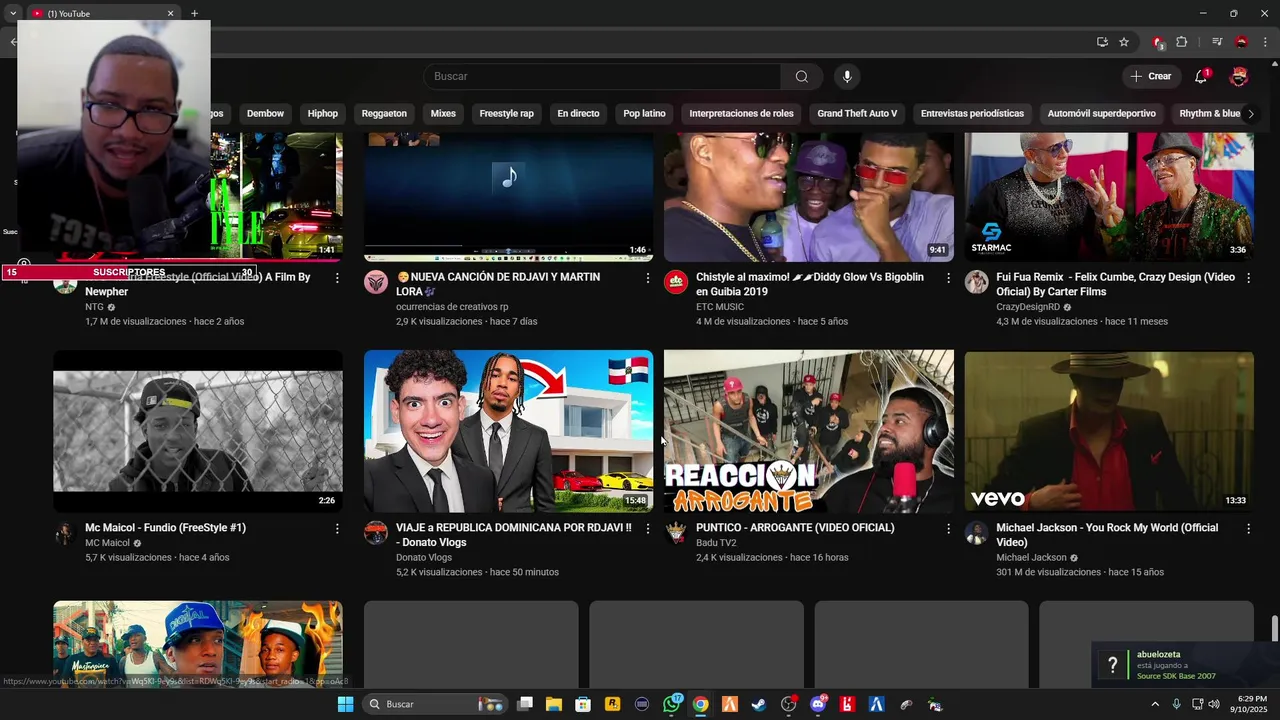The width and height of the screenshot is (1280, 720).
Task: Open options for VIAJE a REPUBLICA DOMINICANA video
Action: pos(647,528)
